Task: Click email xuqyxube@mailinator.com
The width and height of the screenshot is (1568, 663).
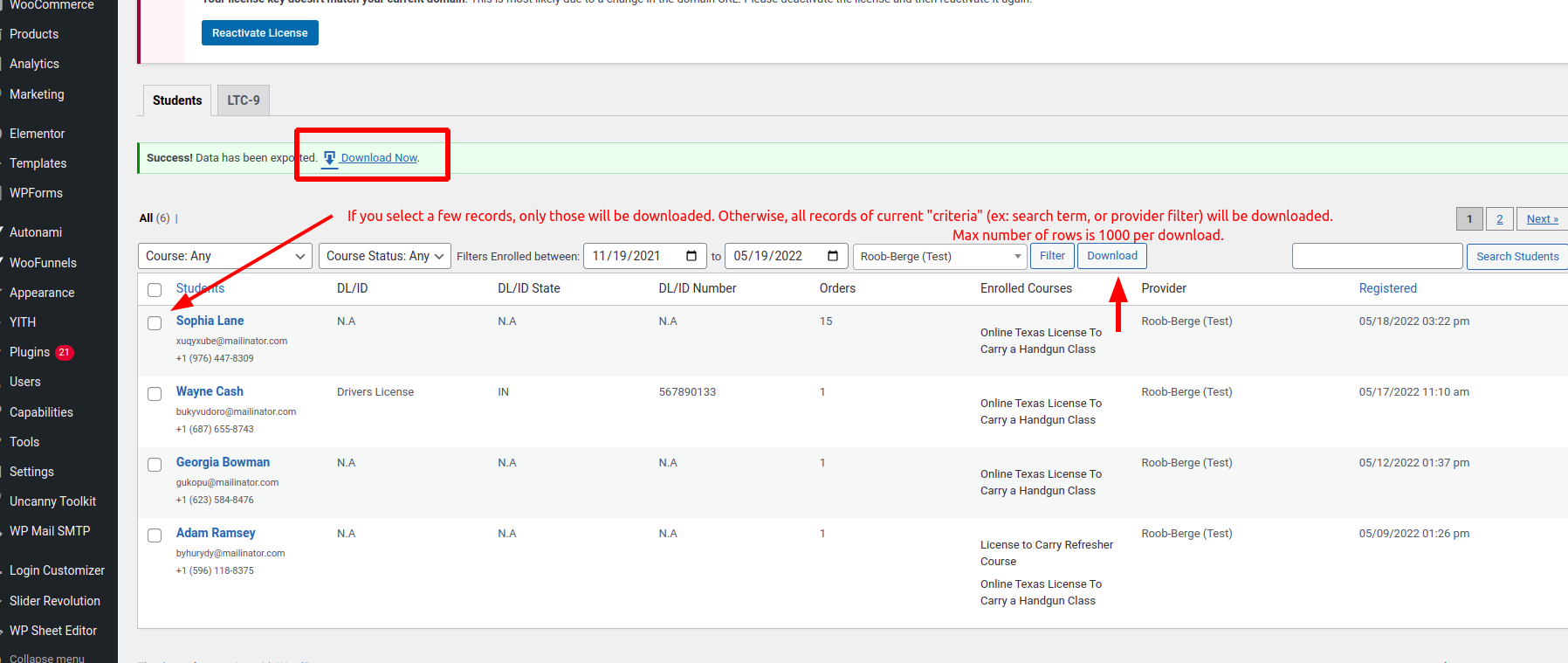Action: pyautogui.click(x=231, y=341)
